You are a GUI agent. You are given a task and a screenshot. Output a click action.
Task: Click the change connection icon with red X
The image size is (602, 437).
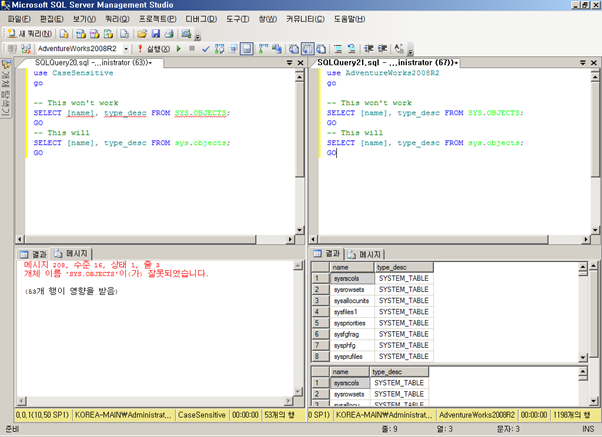(26, 49)
